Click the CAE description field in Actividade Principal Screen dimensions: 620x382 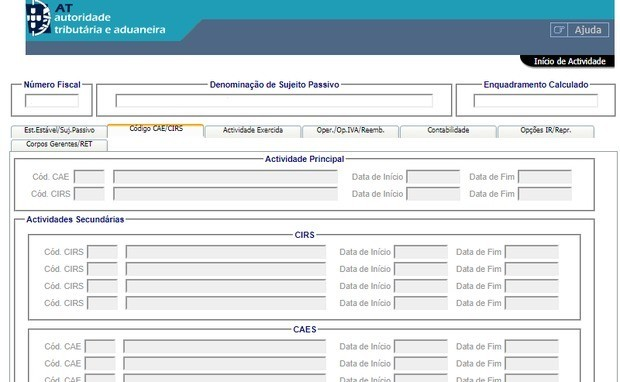point(225,177)
